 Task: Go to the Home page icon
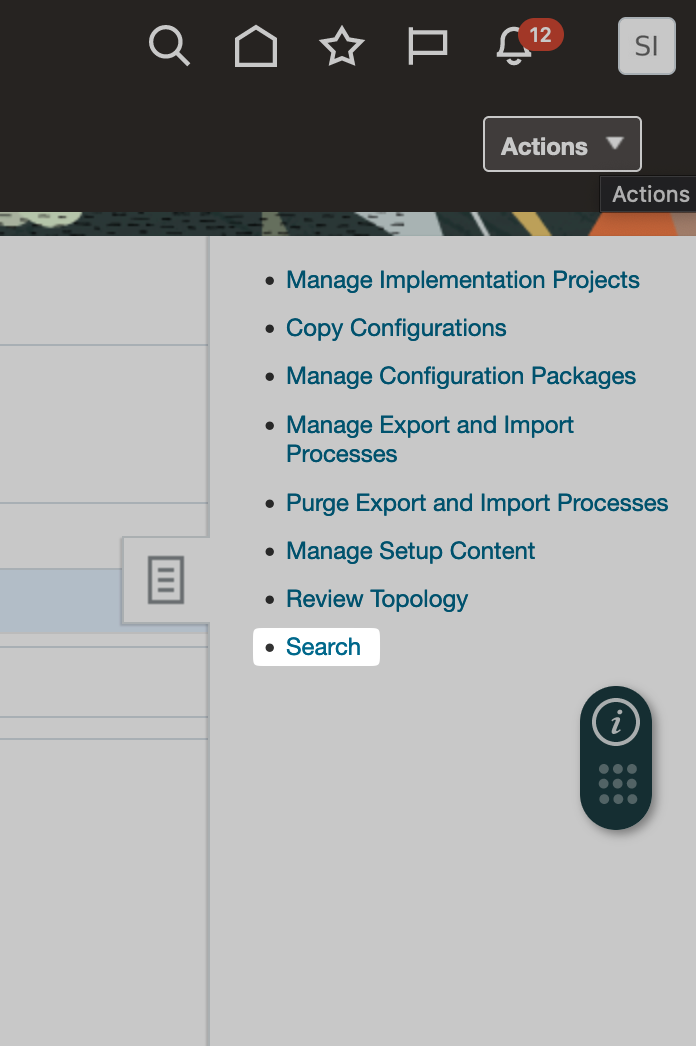click(x=256, y=46)
